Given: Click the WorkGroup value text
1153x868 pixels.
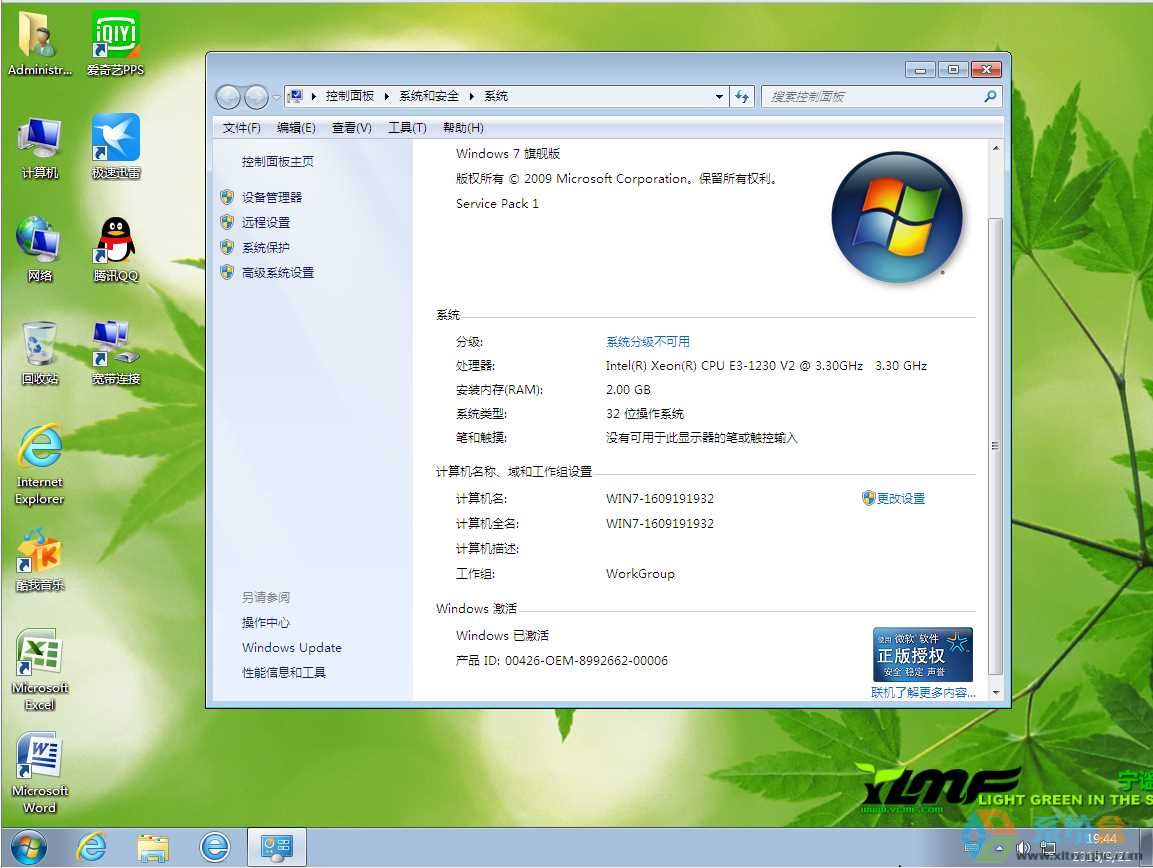Looking at the screenshot, I should pyautogui.click(x=640, y=574).
